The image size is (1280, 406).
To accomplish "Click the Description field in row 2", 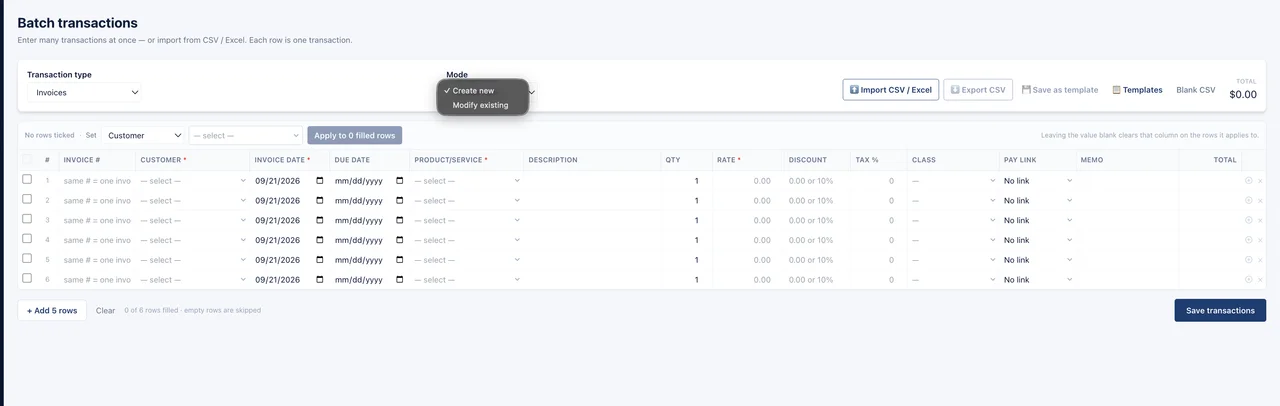I will coord(592,201).
